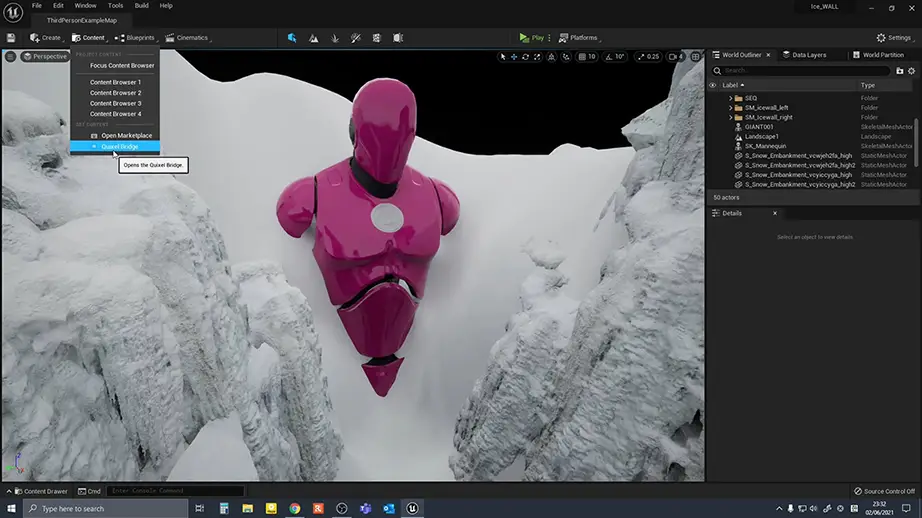Switch to the Data Layers tab
Screen dimensions: 922x518
coord(804,55)
